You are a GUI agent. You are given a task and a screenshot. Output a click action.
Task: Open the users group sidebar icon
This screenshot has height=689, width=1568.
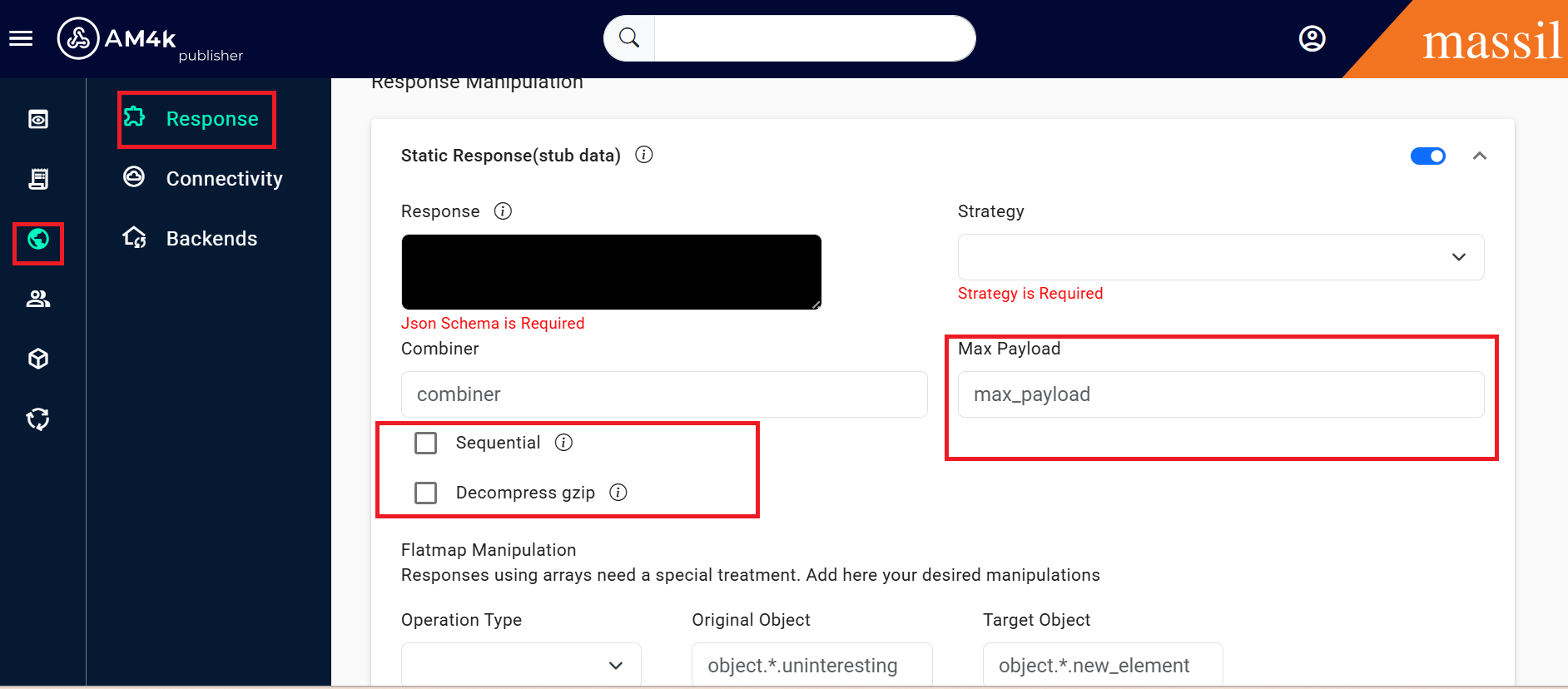click(x=38, y=299)
